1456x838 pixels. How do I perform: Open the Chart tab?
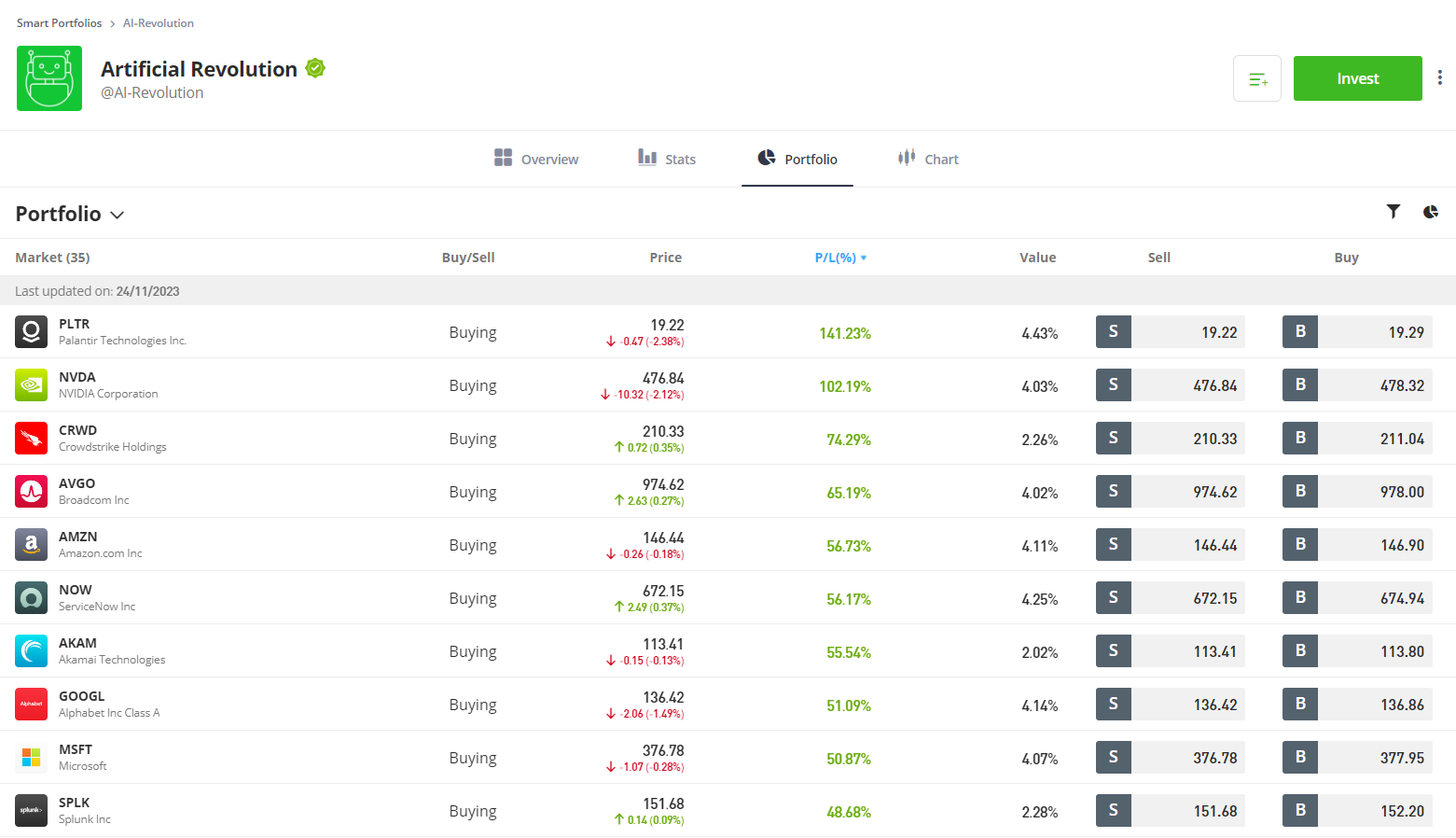[x=928, y=160]
